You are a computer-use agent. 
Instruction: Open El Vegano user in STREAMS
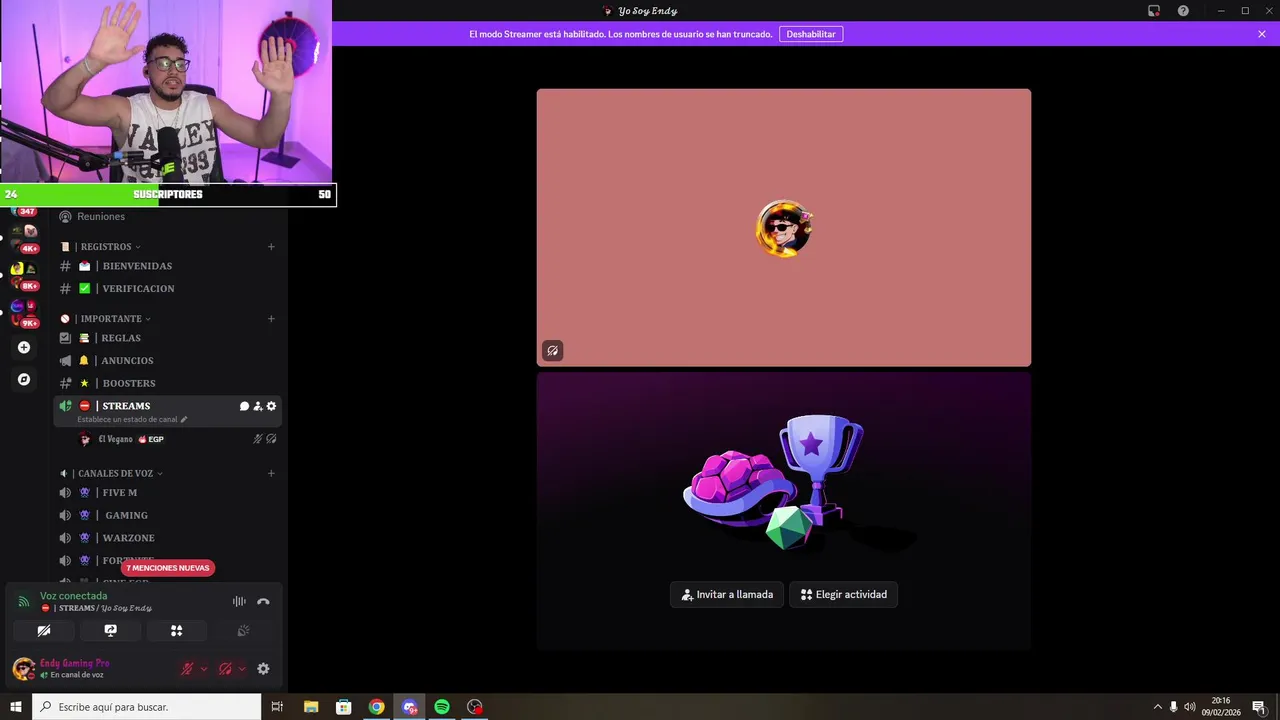115,439
